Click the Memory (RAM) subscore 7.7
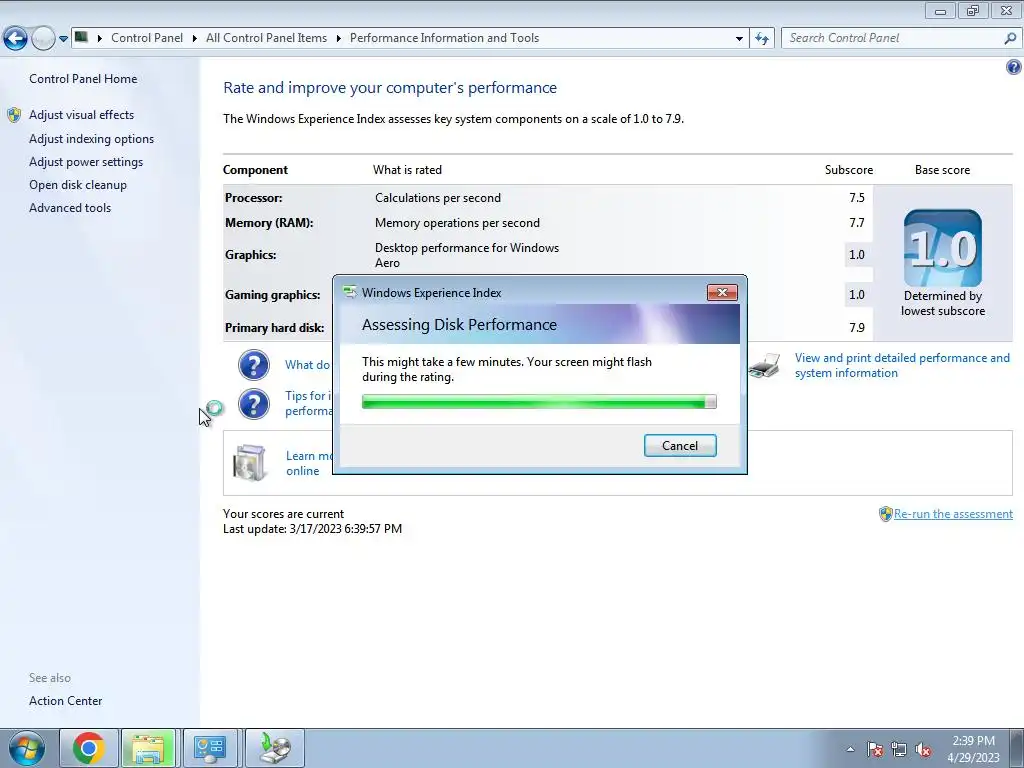1024x768 pixels. pyautogui.click(x=857, y=223)
